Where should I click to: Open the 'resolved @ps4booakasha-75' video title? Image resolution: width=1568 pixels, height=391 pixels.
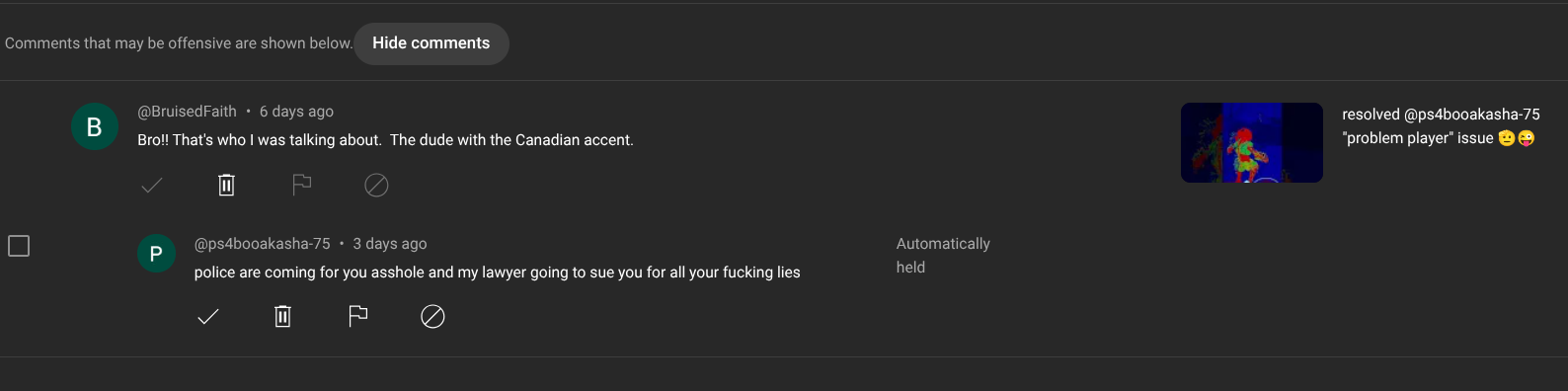pyautogui.click(x=1441, y=126)
